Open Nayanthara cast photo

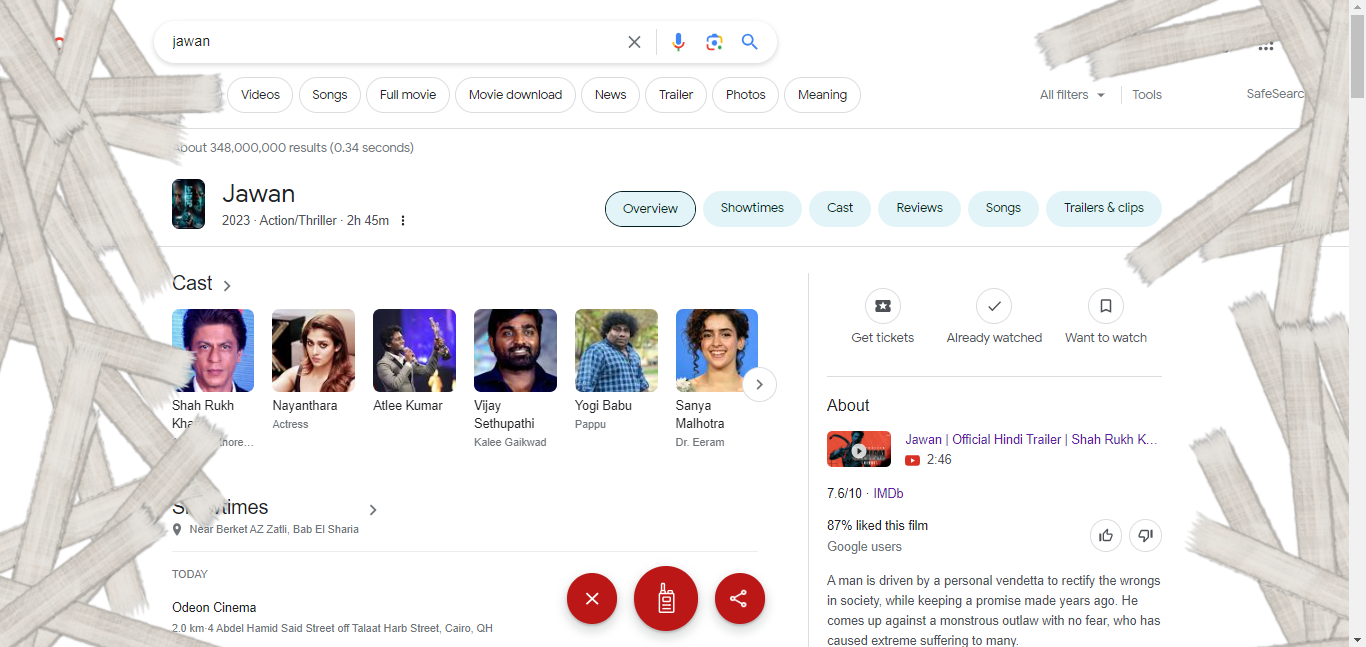pos(313,350)
